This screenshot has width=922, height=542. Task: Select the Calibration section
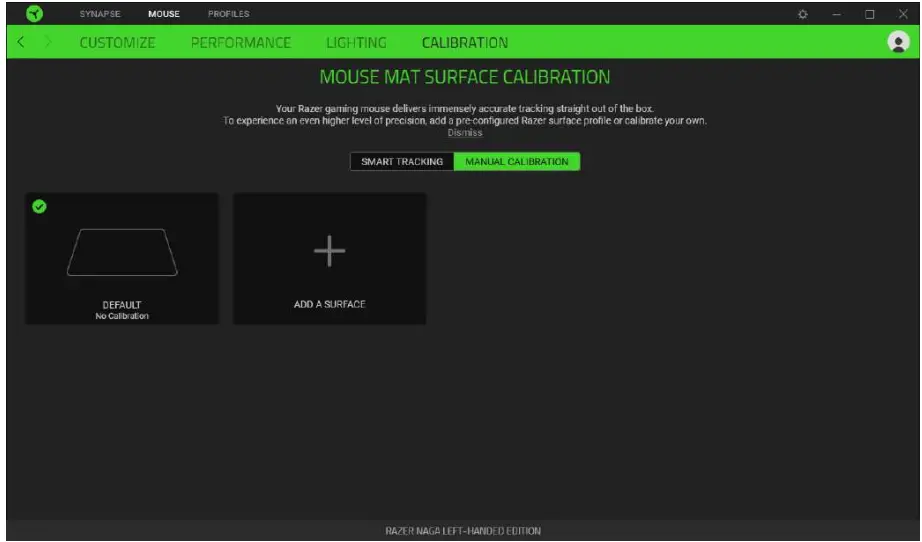click(465, 42)
